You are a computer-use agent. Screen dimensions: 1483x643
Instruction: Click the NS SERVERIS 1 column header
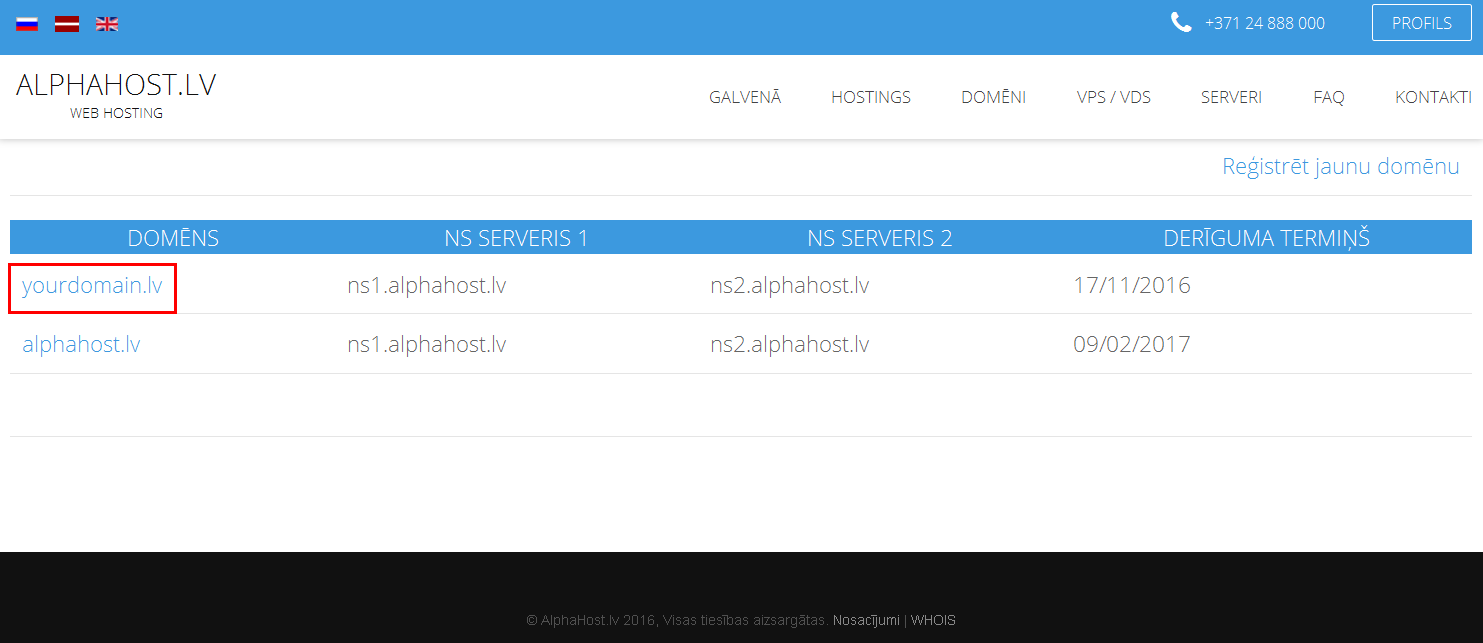tap(516, 238)
